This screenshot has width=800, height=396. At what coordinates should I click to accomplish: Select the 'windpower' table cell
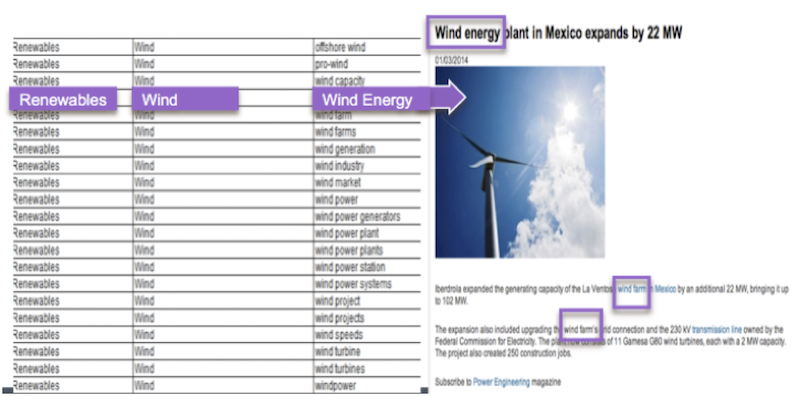coord(367,385)
